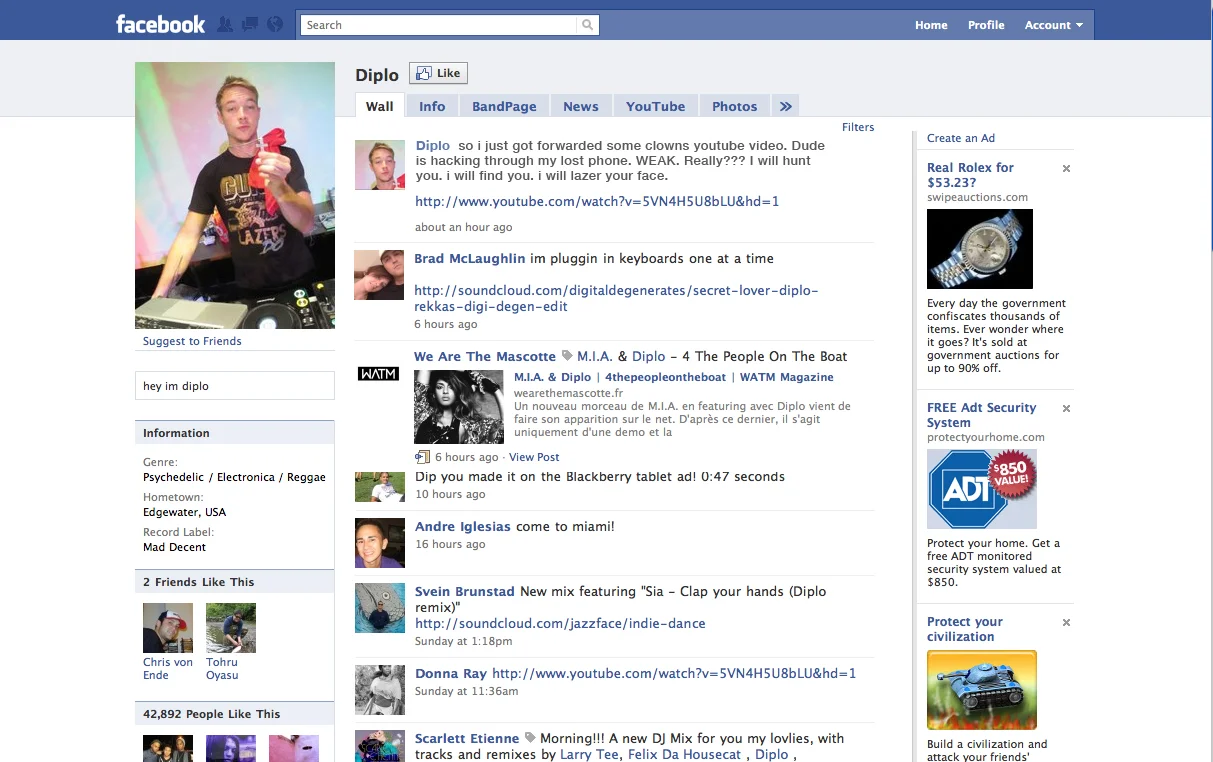Click Real Rolex for $53.23 ad title
The image size is (1213, 762).
(x=970, y=175)
